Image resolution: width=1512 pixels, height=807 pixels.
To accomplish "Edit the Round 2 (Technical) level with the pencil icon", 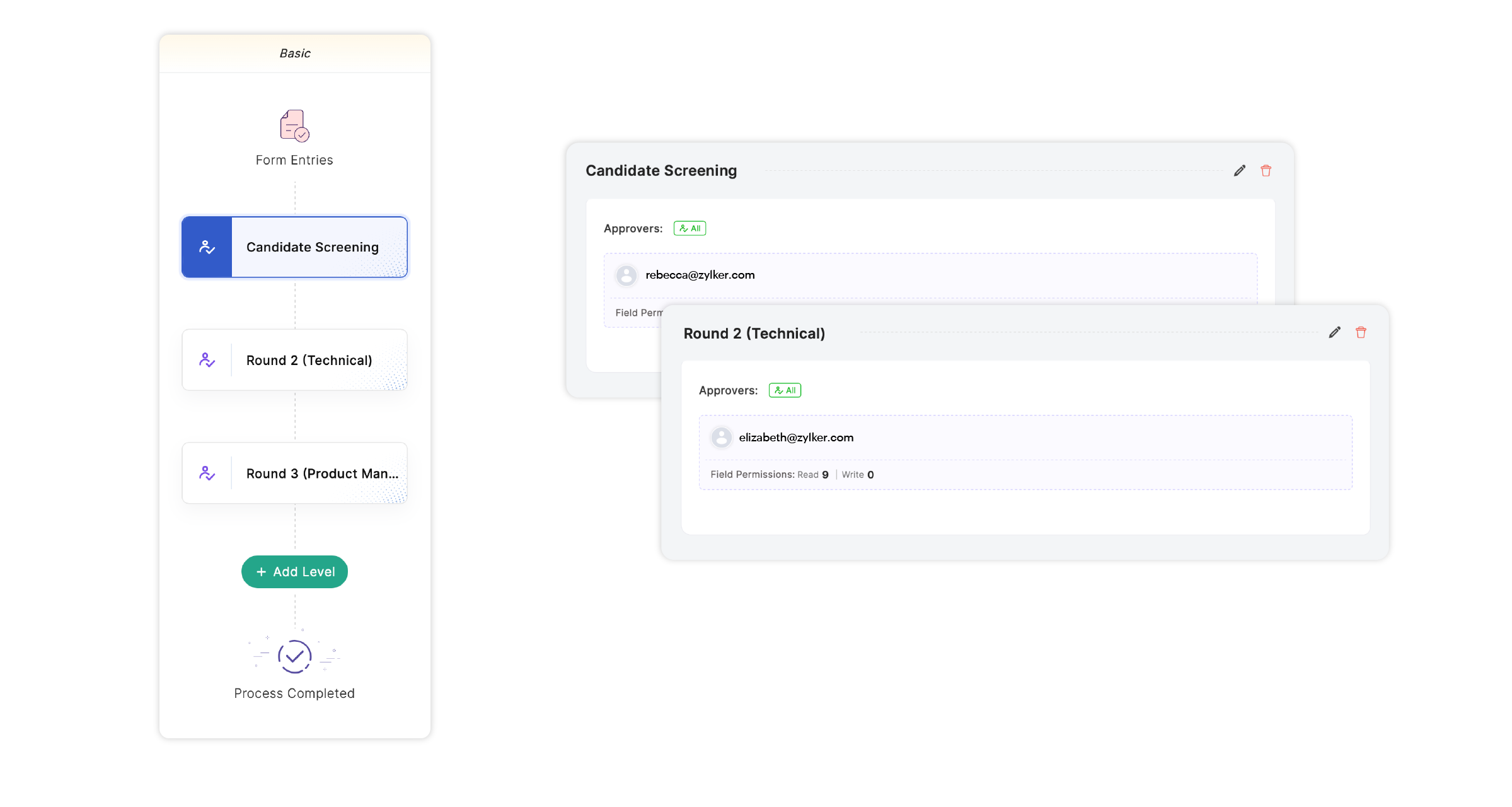I will click(1334, 333).
